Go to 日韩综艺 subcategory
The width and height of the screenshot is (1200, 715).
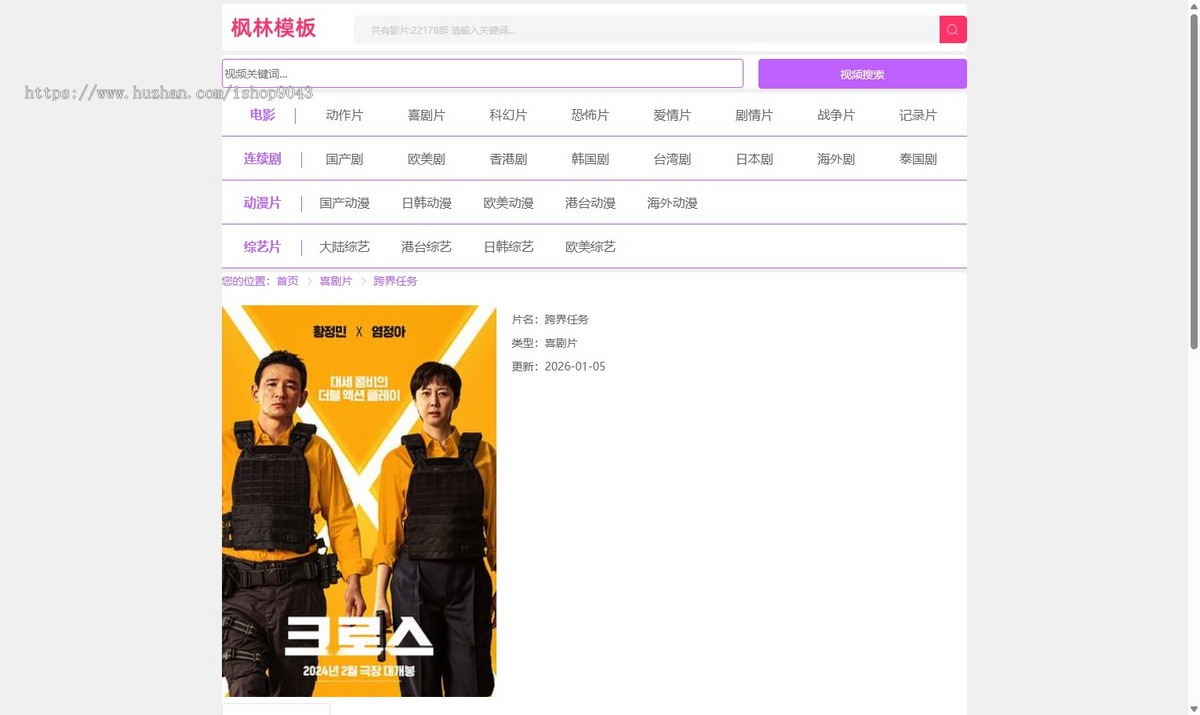(x=508, y=247)
